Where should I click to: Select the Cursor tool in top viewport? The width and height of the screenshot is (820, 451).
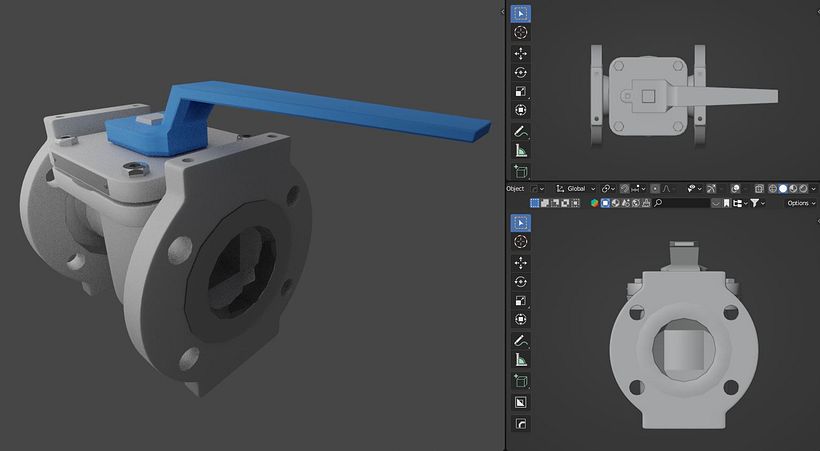520,32
